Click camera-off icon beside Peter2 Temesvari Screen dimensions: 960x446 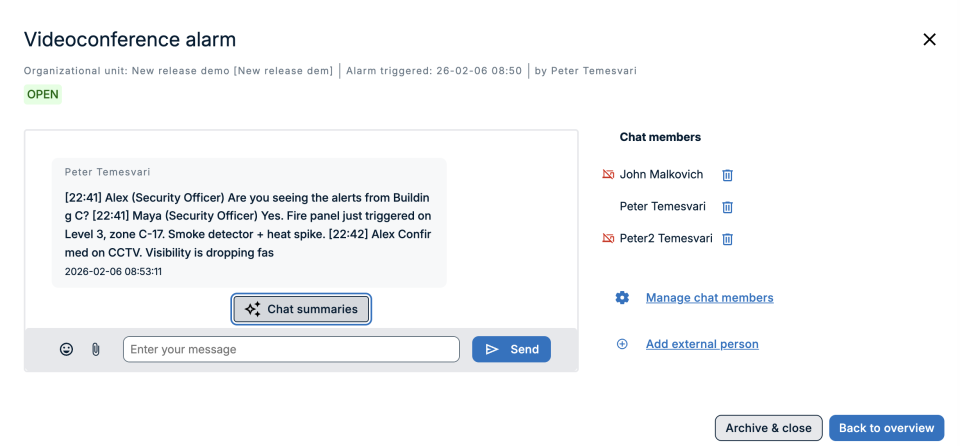(x=607, y=239)
